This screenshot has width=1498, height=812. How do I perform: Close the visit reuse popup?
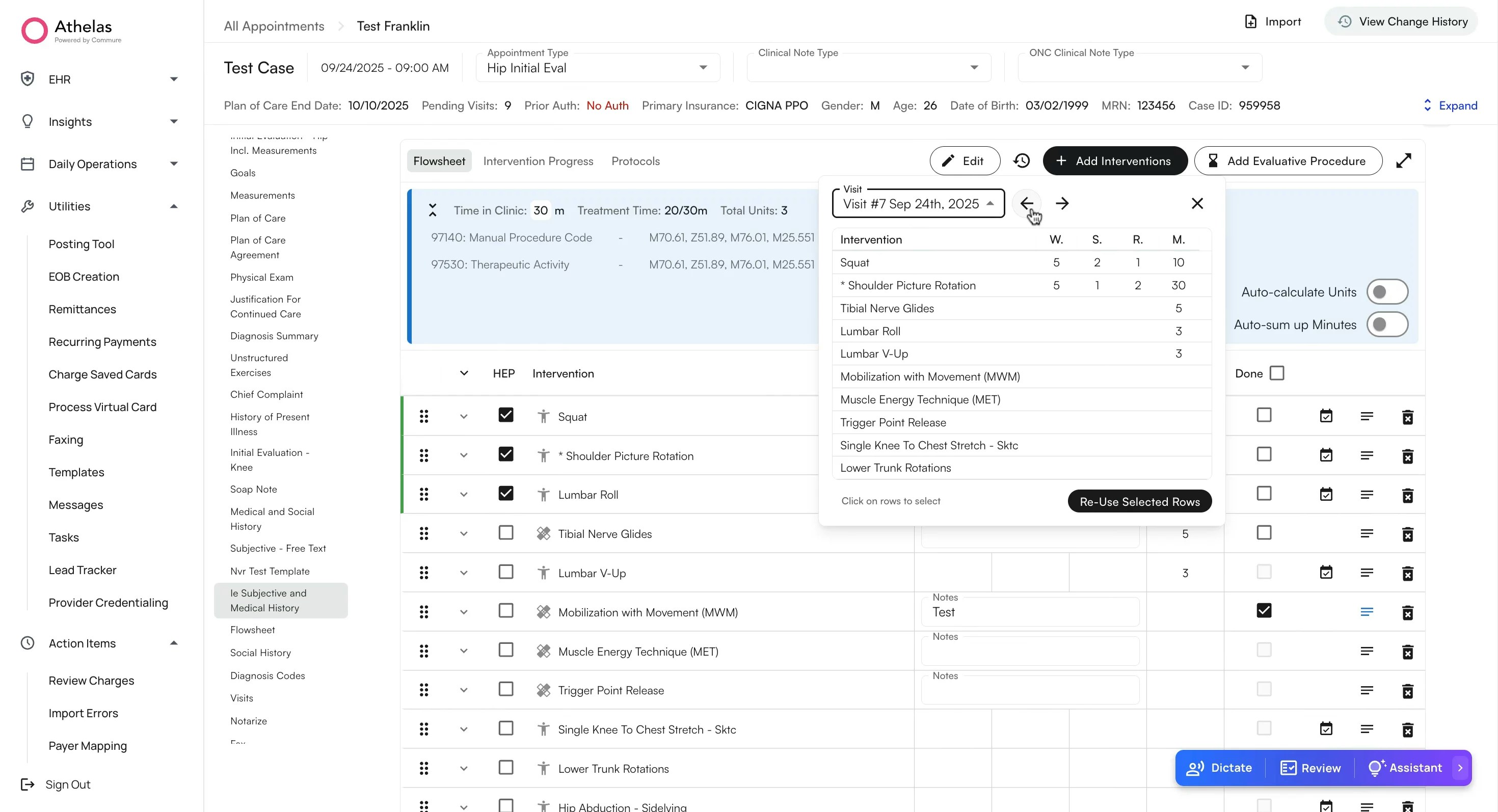point(1197,203)
